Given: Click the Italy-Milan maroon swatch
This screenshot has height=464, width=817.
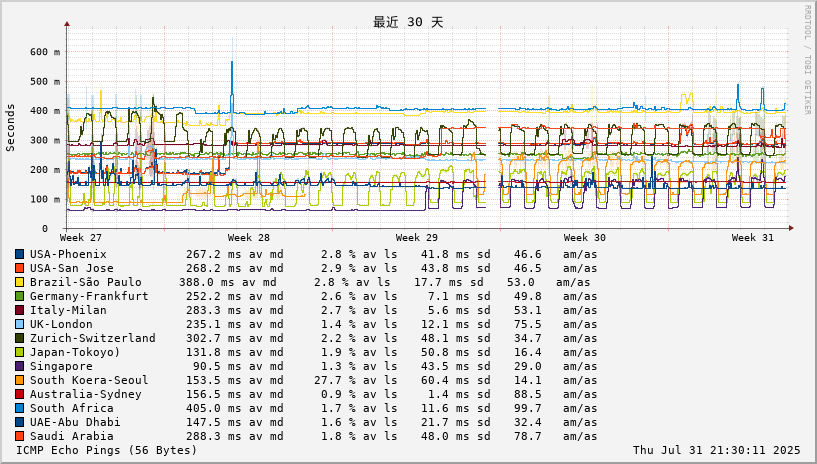Looking at the screenshot, I should pos(19,310).
